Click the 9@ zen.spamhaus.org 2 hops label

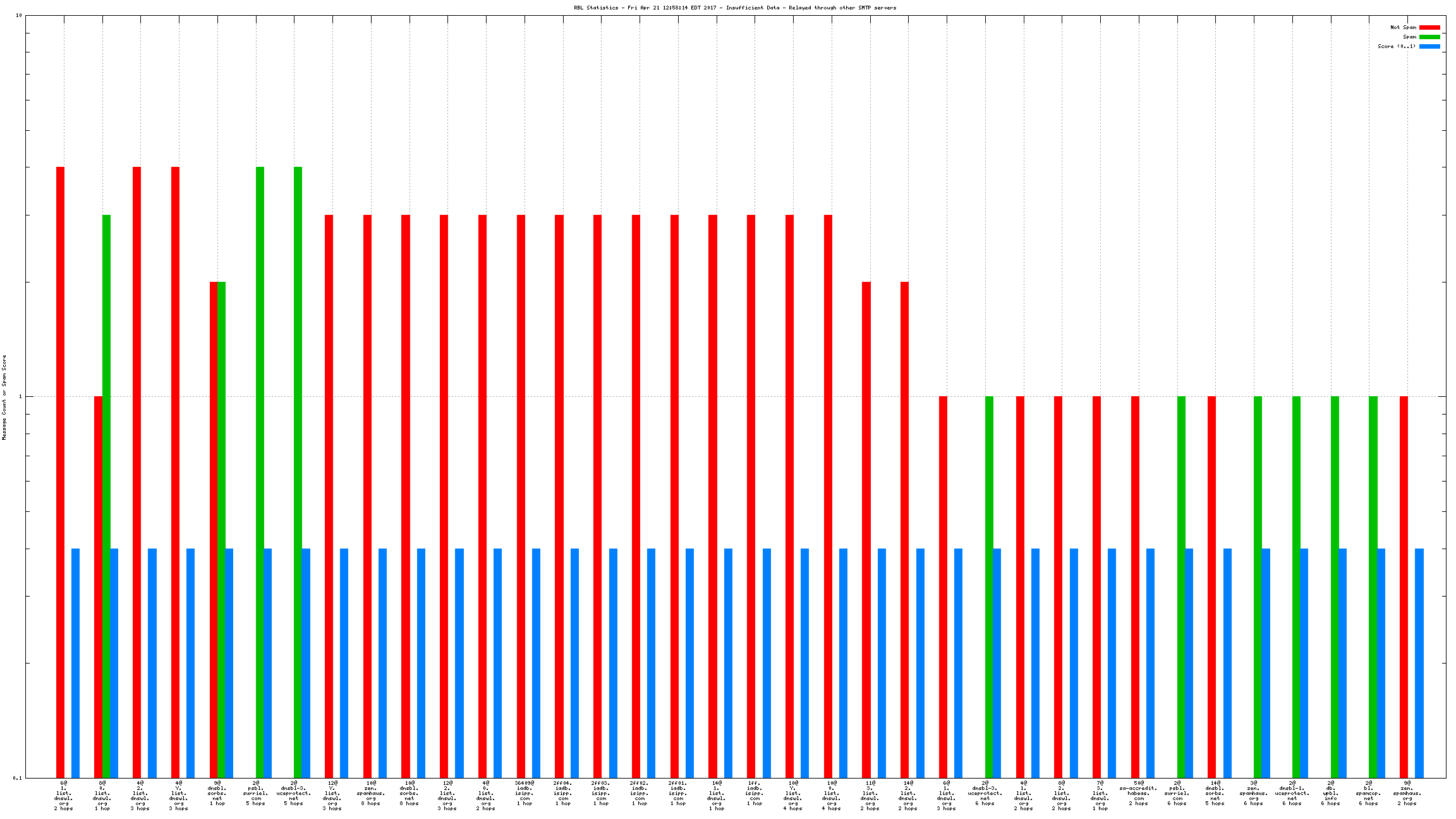[1407, 793]
